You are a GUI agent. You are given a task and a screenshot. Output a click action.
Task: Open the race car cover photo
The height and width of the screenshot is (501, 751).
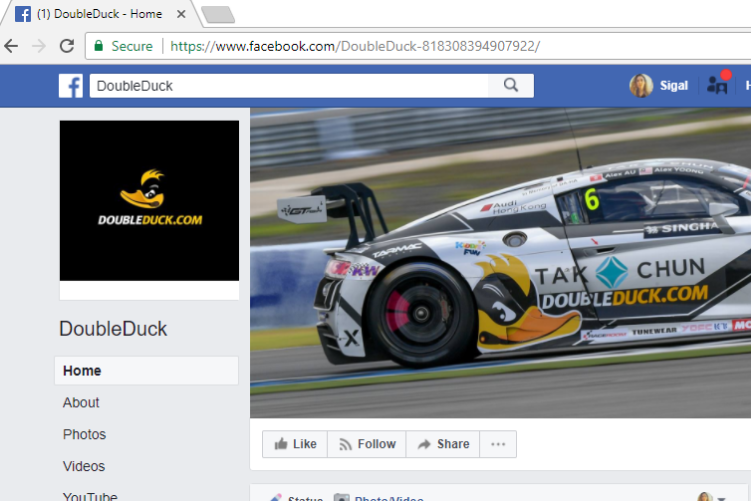tap(501, 263)
